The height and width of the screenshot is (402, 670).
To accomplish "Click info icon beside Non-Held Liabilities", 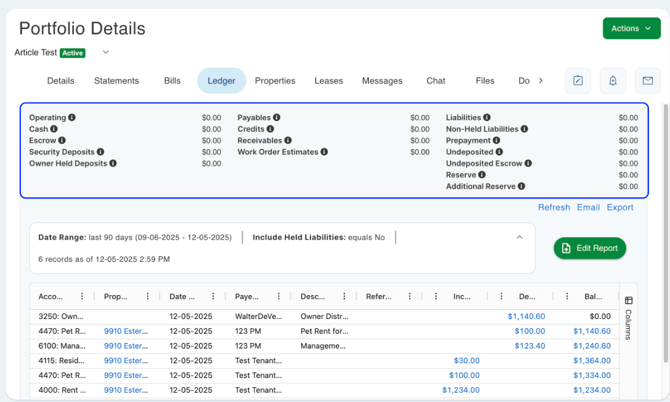I will (524, 129).
